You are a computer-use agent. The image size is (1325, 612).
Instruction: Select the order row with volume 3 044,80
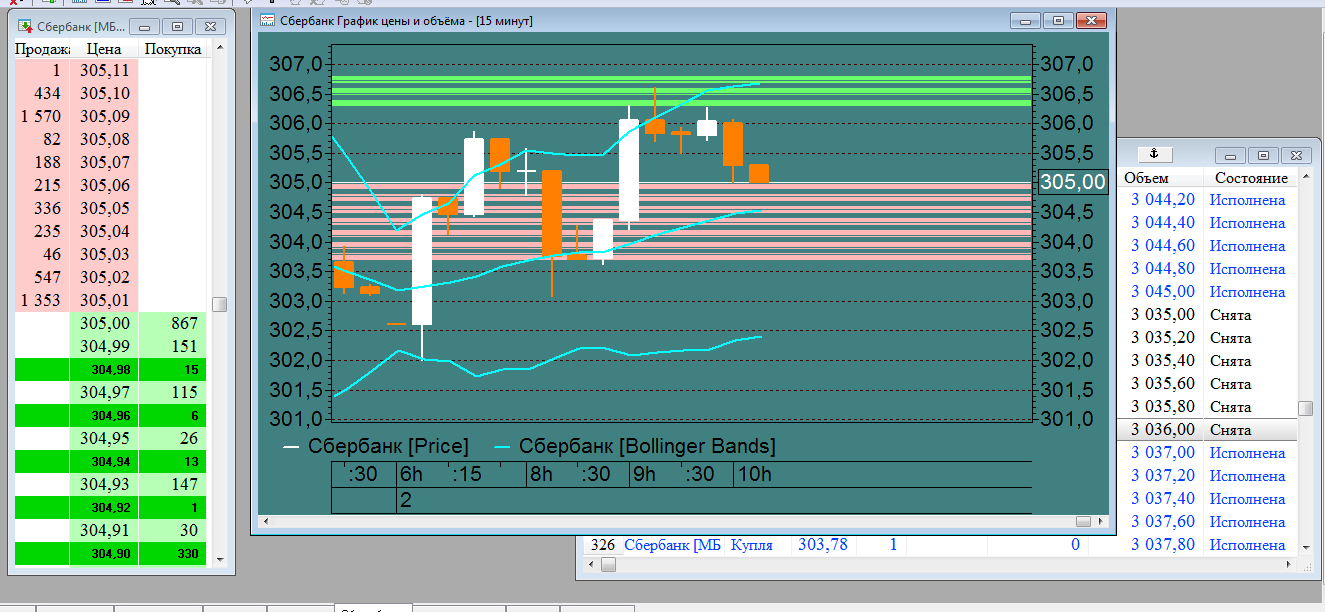coord(1207,269)
